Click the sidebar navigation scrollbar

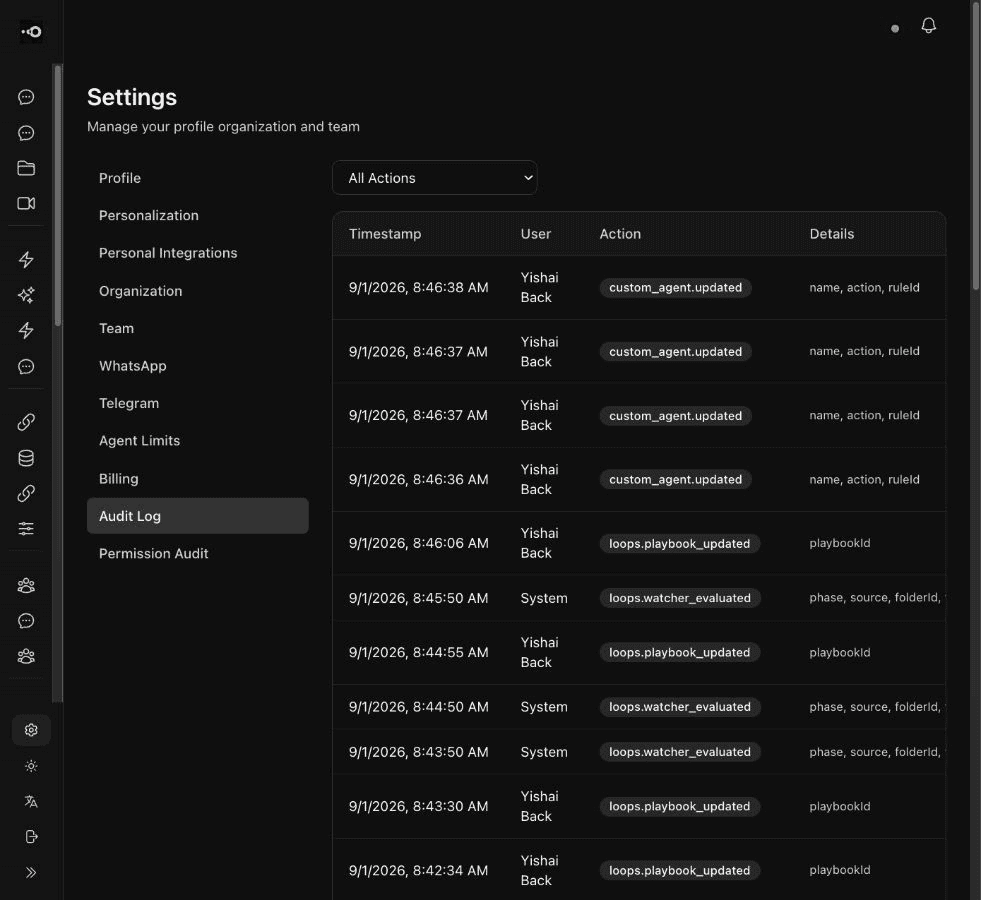tap(58, 195)
